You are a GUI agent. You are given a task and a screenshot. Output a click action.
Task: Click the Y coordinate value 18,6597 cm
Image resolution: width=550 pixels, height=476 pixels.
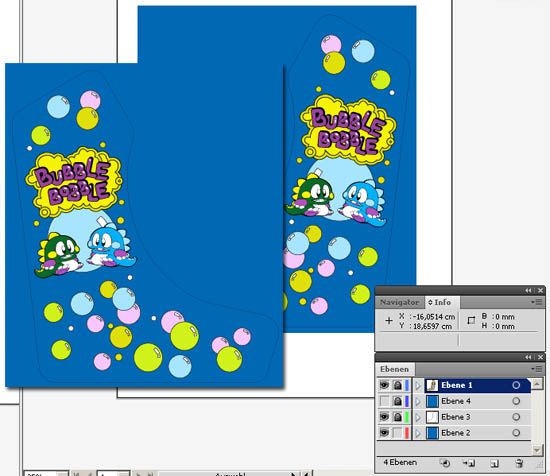pos(432,326)
